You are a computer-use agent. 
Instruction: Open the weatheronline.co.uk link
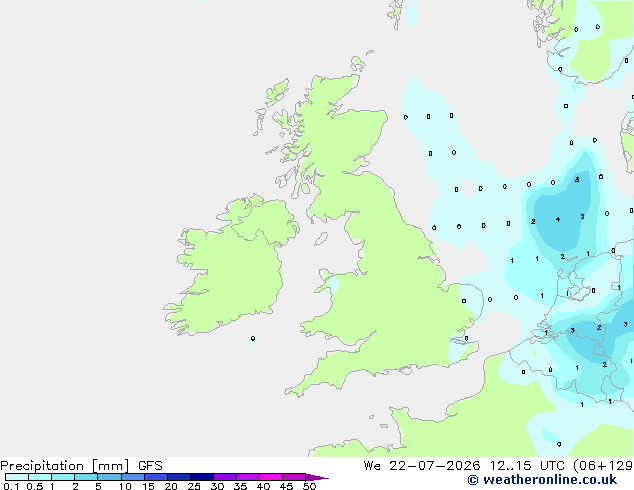(x=542, y=480)
